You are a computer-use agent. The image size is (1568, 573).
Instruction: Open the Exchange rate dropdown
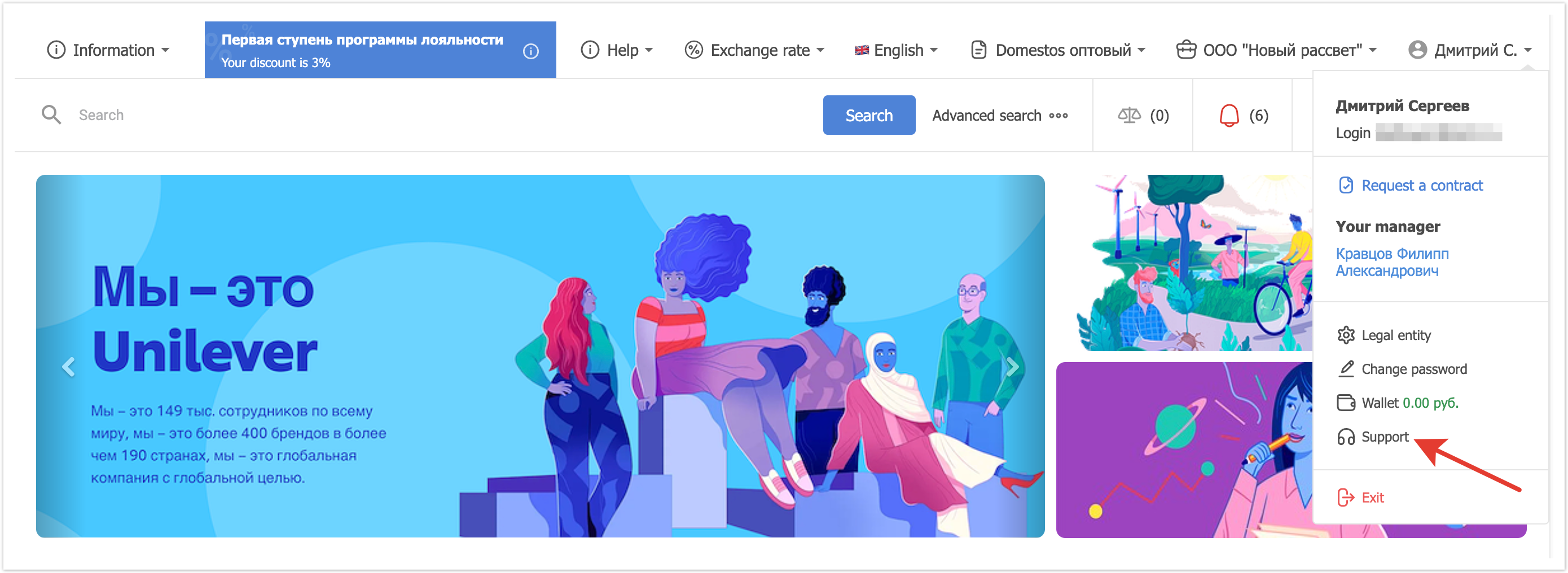tap(754, 50)
